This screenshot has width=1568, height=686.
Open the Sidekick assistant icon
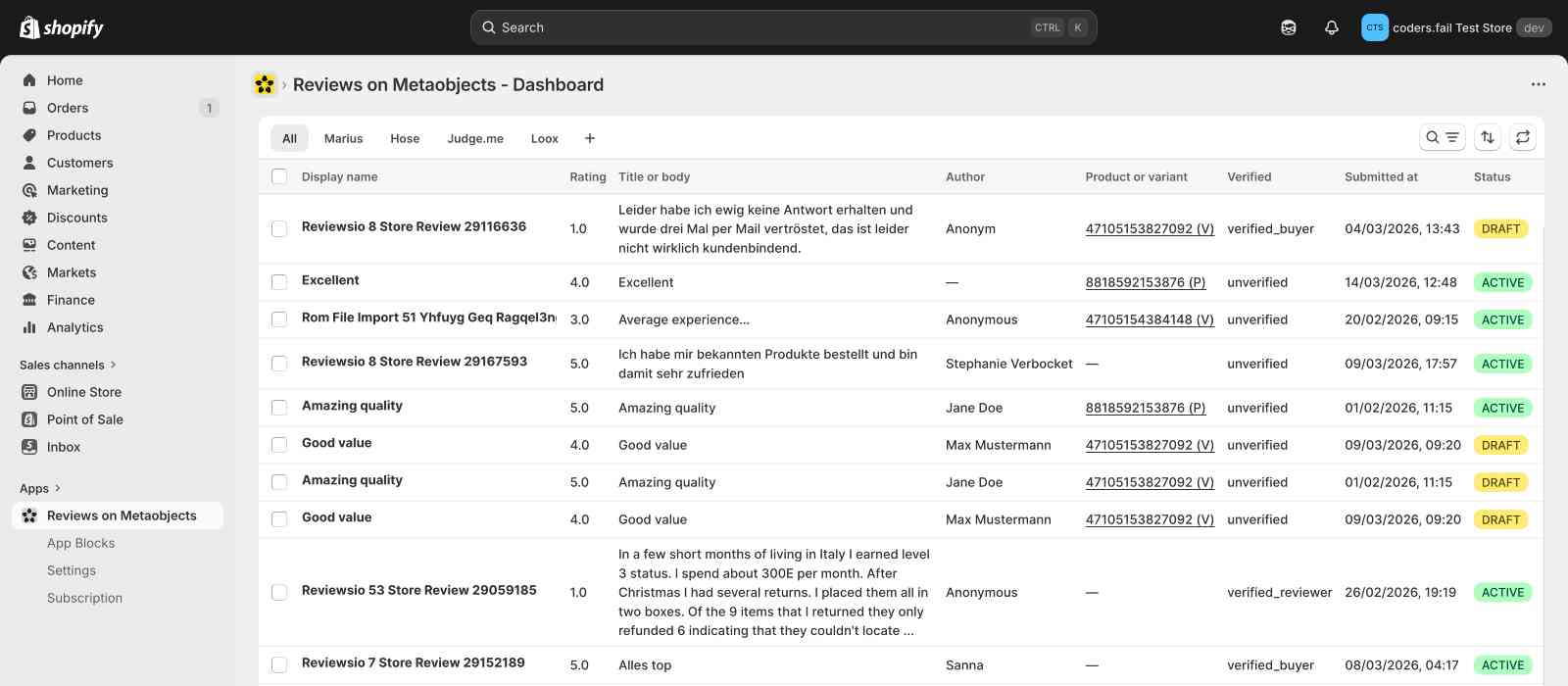tap(1289, 27)
